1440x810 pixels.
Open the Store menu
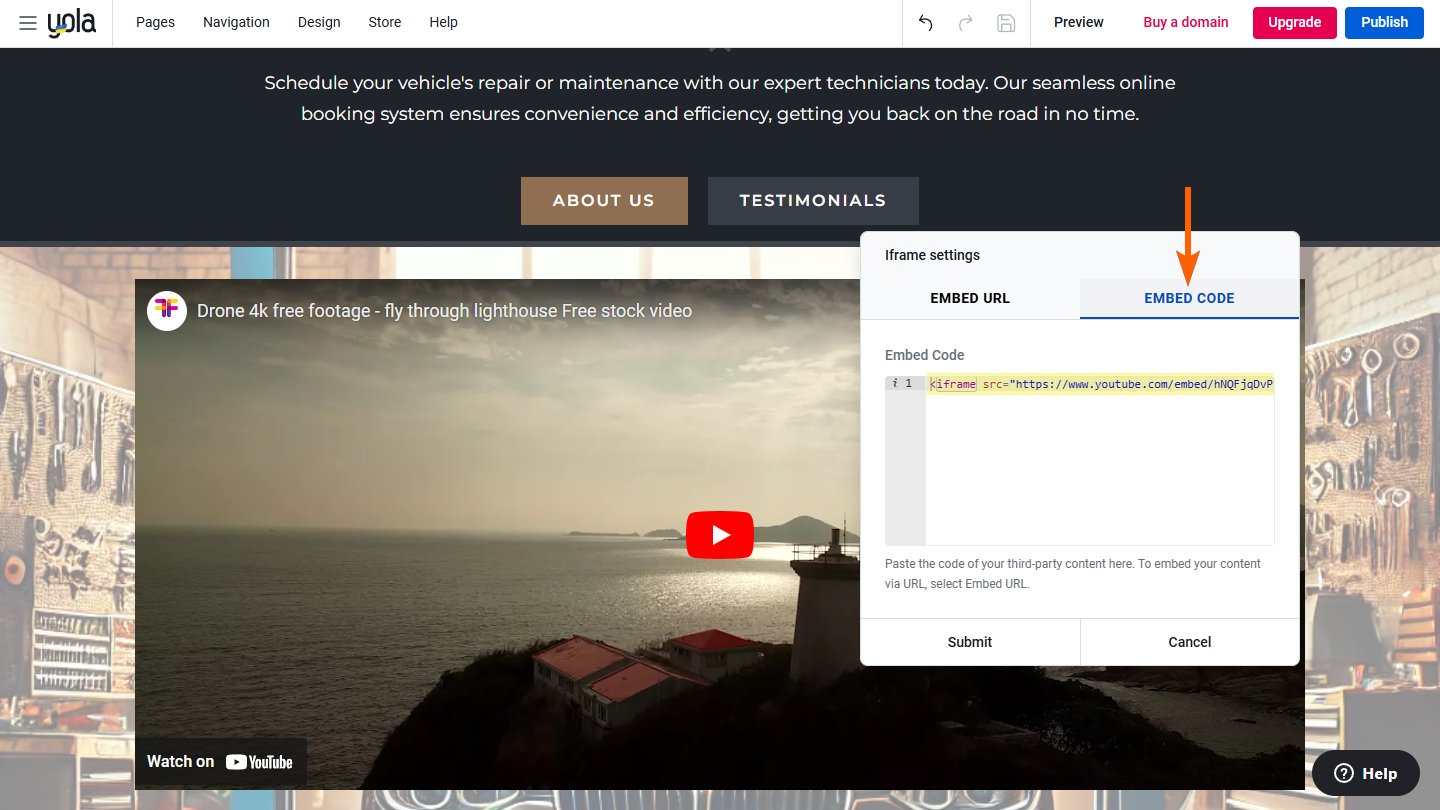click(384, 22)
